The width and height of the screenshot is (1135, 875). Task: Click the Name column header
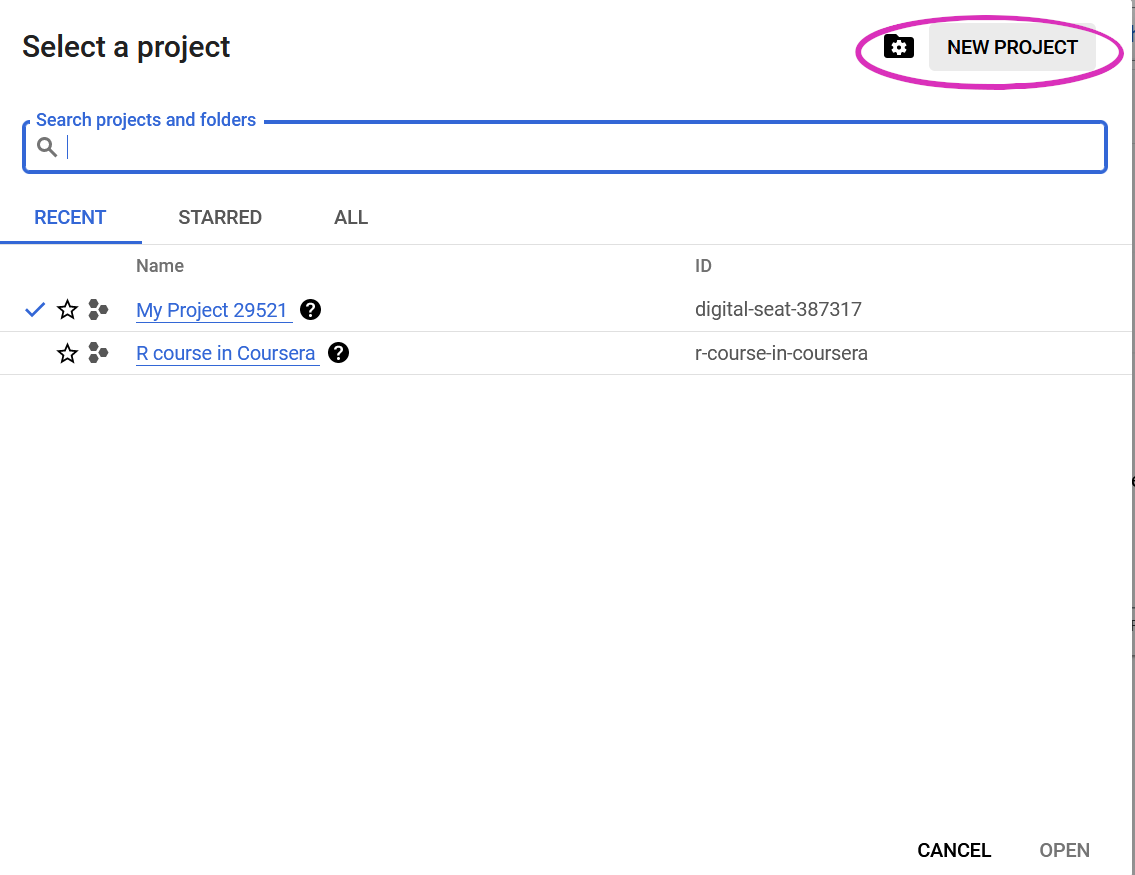click(x=160, y=265)
